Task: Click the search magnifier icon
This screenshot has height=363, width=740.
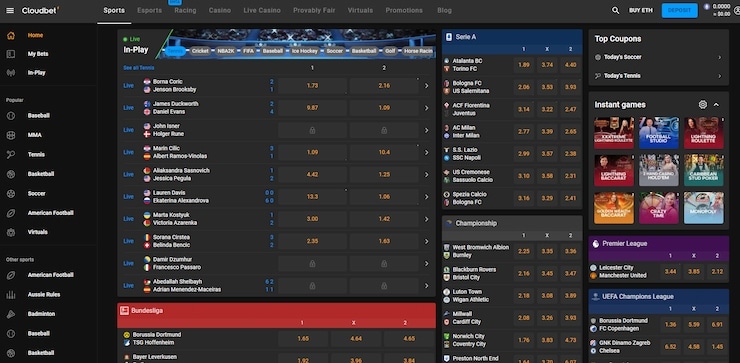Action: 615,10
